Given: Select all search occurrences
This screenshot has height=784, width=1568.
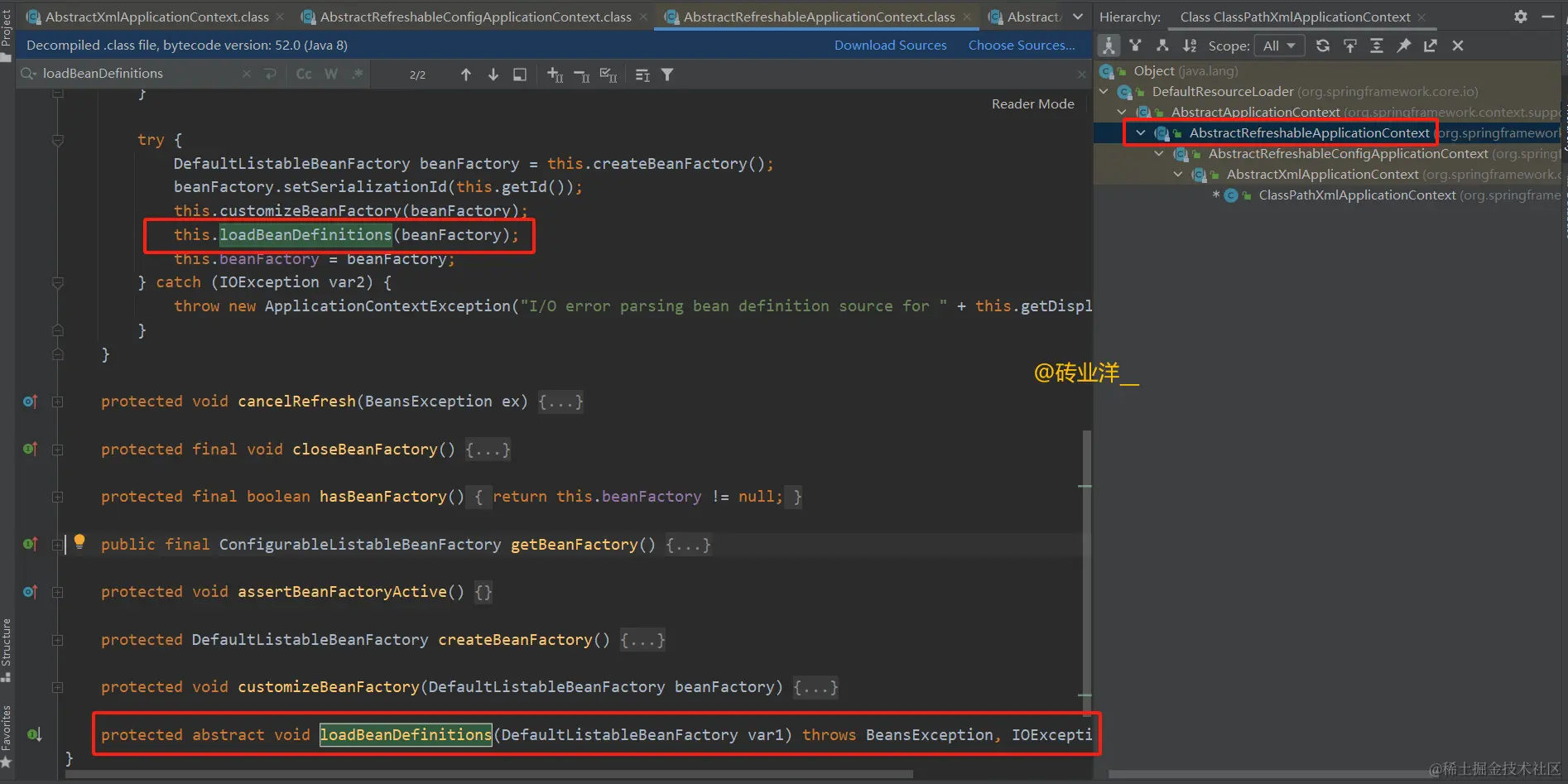Looking at the screenshot, I should [608, 75].
